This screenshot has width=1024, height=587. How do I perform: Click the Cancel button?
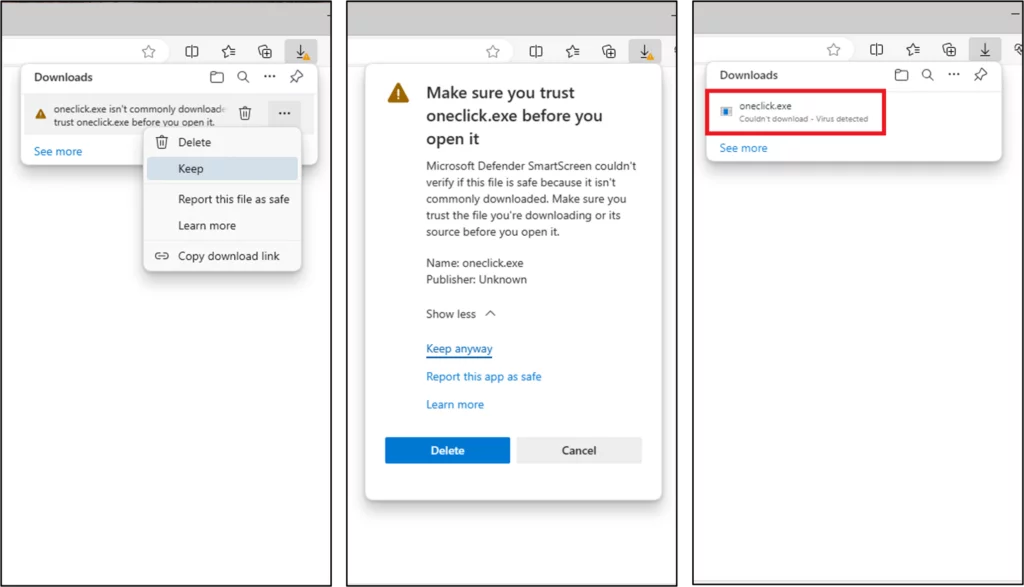(579, 451)
